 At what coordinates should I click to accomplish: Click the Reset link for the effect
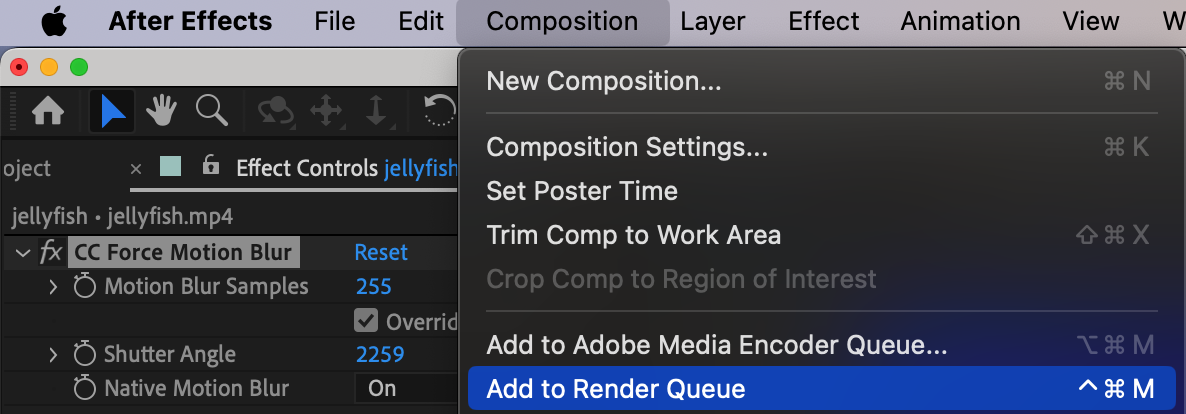381,252
